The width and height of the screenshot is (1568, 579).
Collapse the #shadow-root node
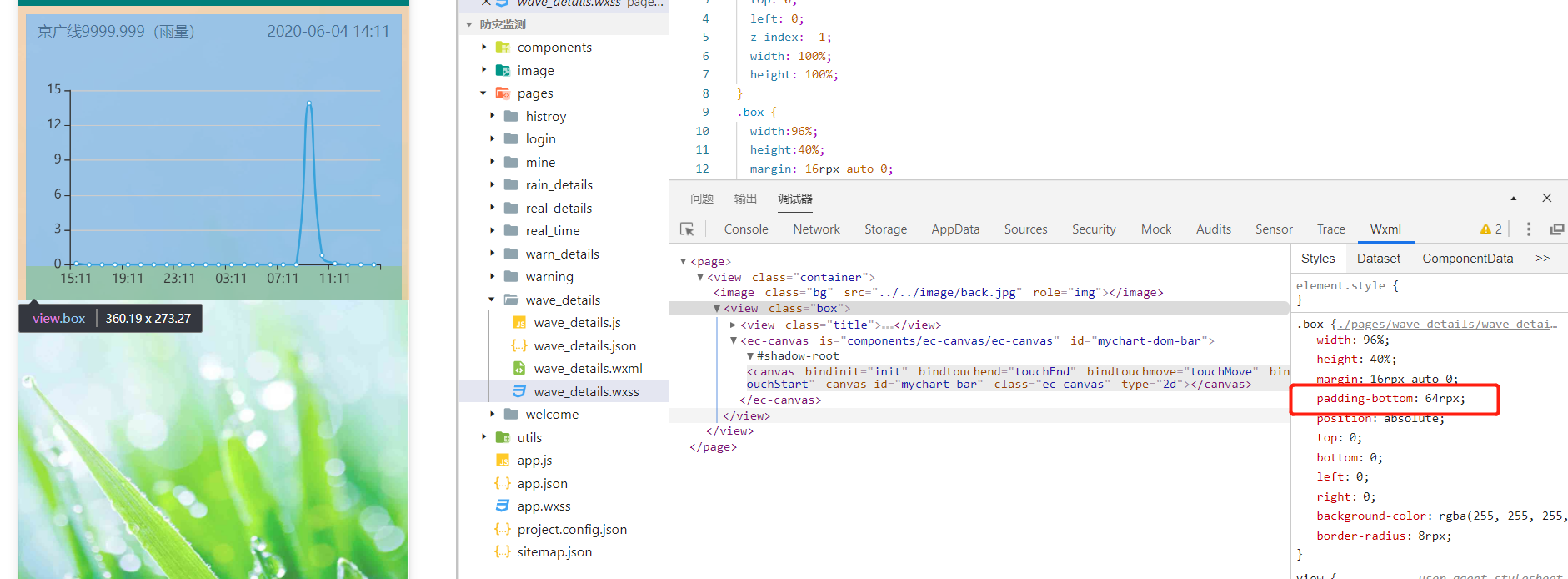click(x=749, y=356)
